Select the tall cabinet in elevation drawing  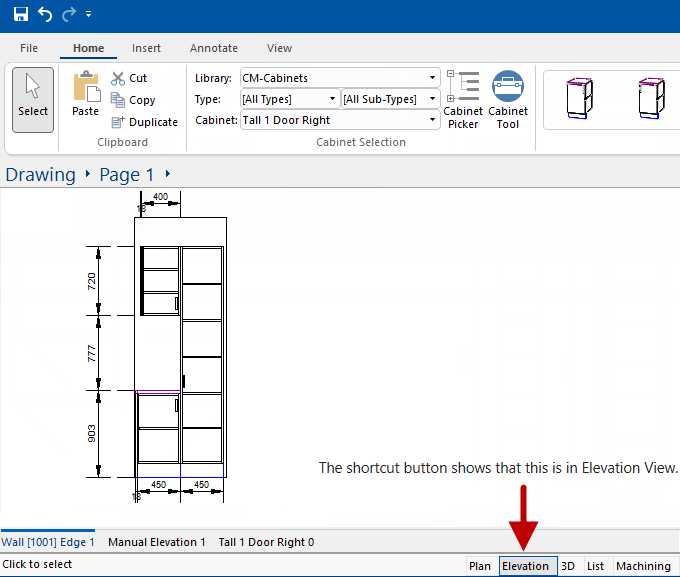[202, 355]
